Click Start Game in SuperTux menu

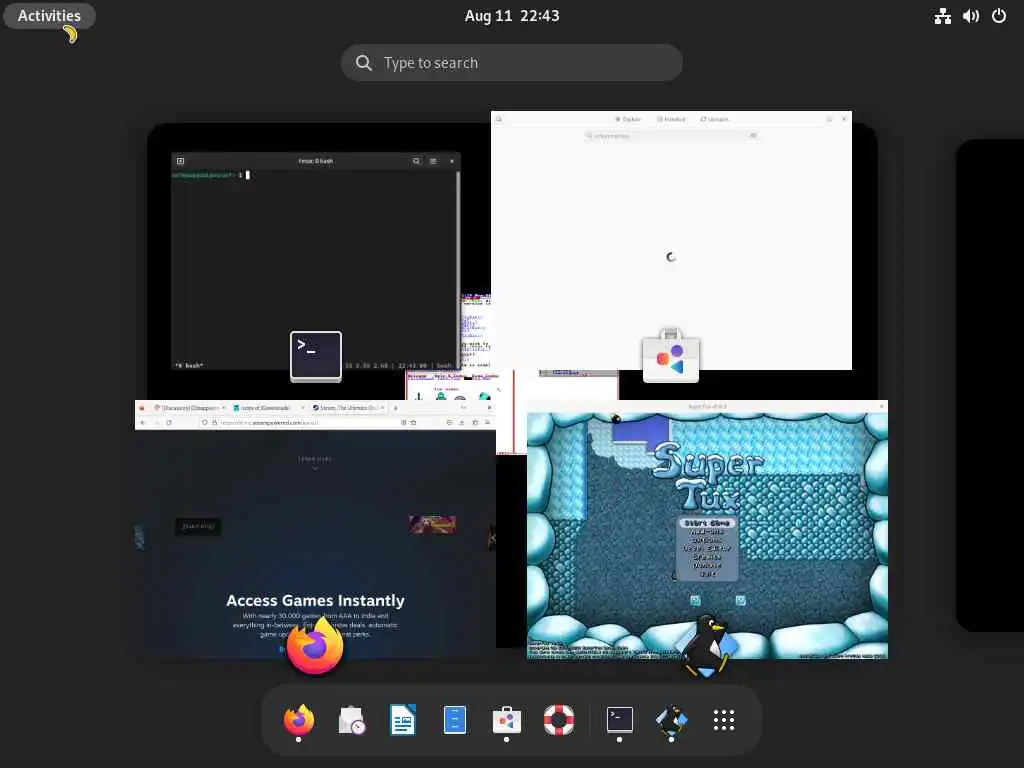pyautogui.click(x=707, y=523)
